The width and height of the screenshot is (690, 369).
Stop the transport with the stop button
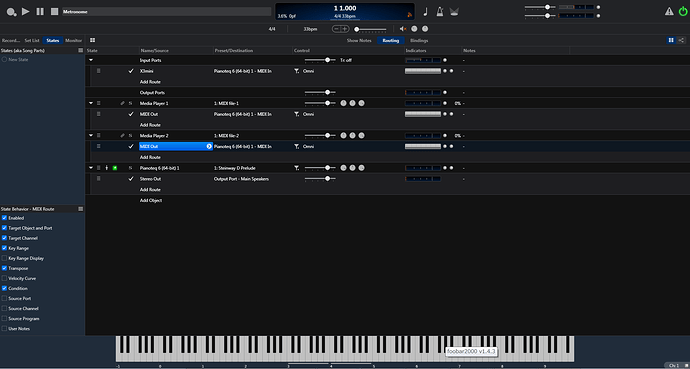54,11
